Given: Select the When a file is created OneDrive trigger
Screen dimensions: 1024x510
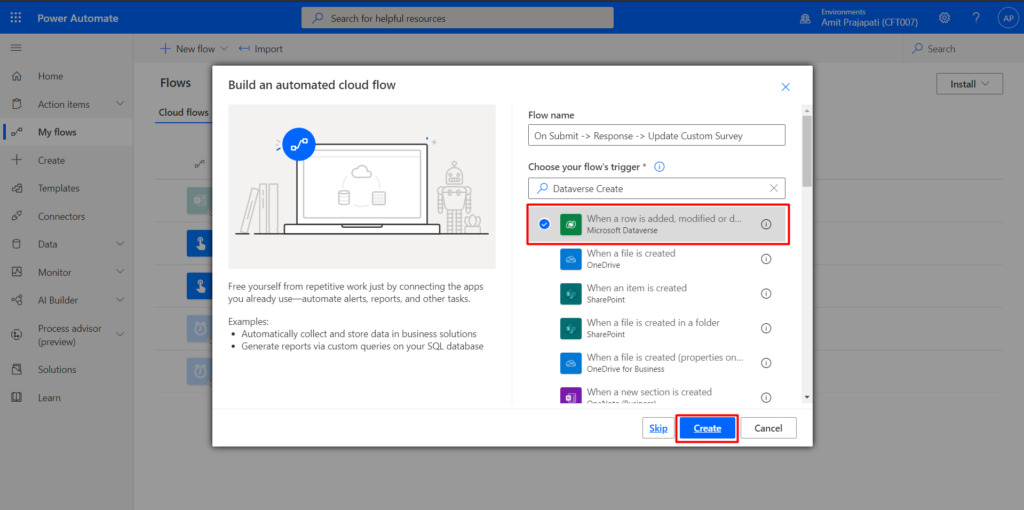Looking at the screenshot, I should pos(657,259).
